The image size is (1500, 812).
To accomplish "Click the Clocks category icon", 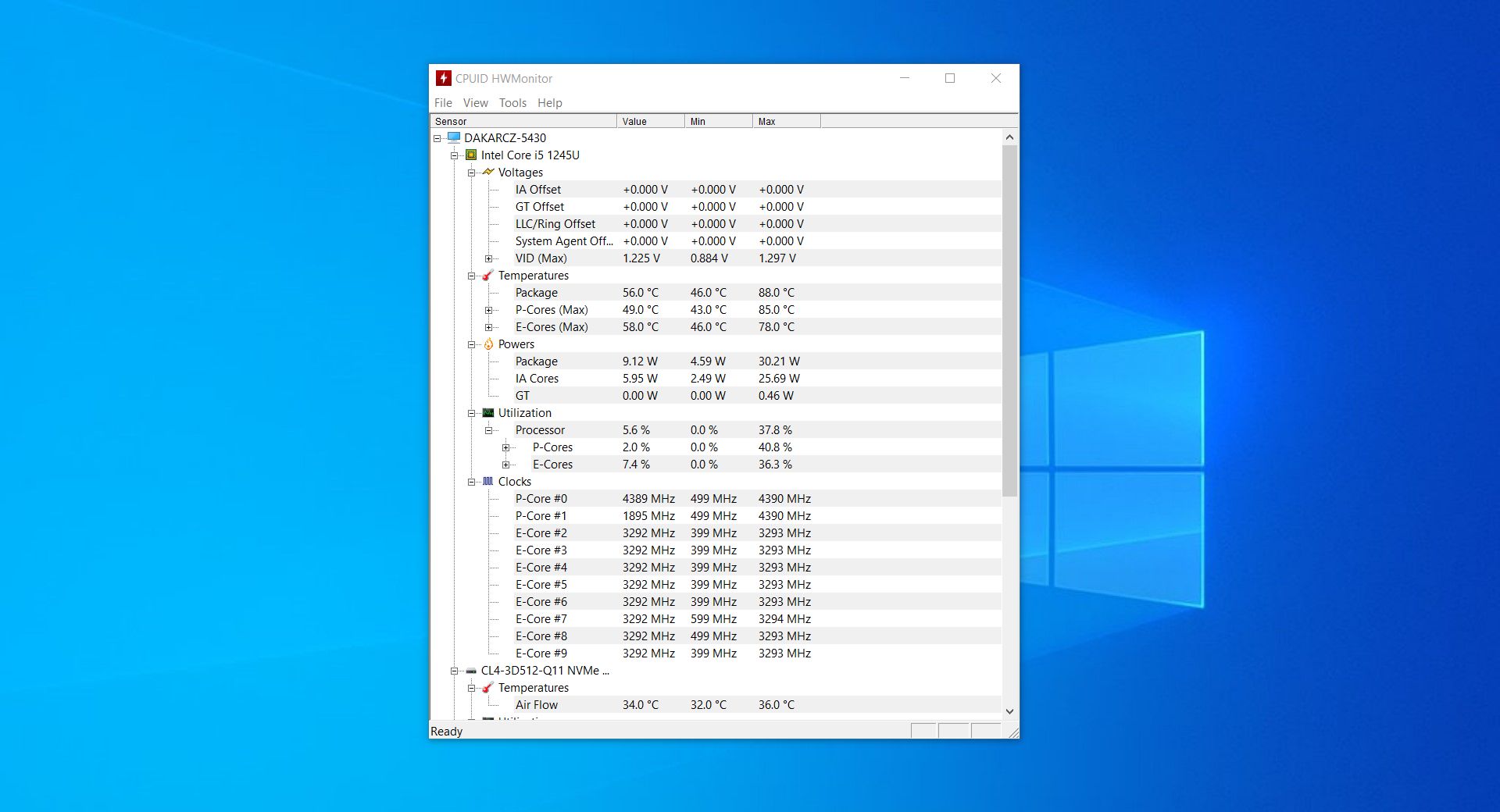I will click(x=488, y=481).
